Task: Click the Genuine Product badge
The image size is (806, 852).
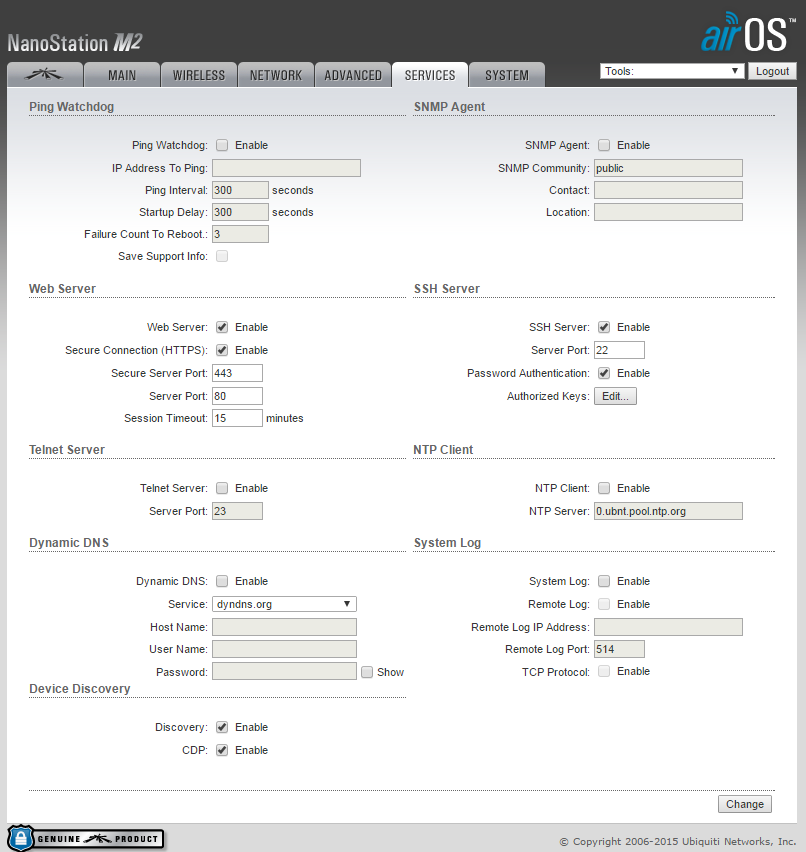Action: pos(85,838)
